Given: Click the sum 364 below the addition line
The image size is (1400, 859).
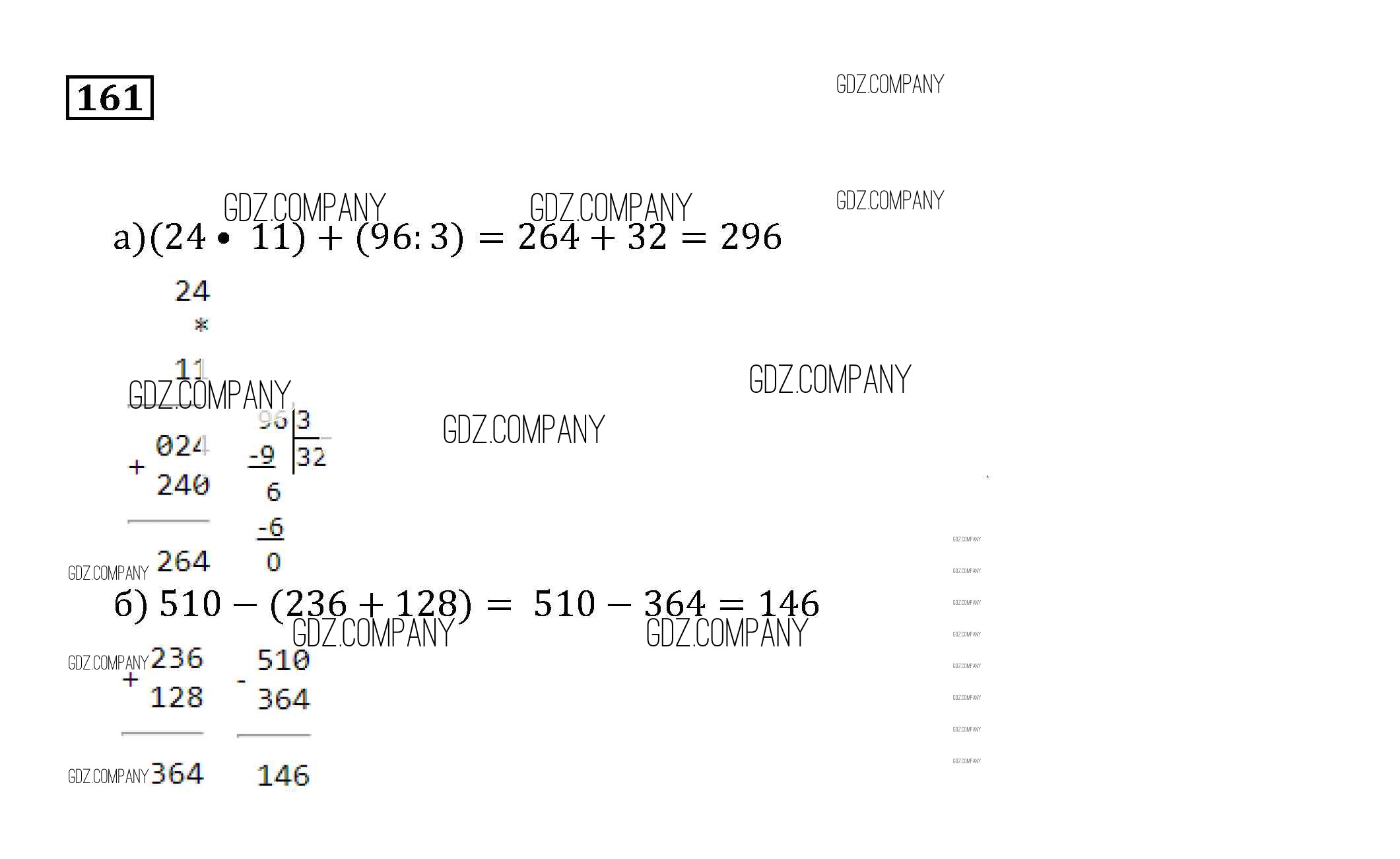Looking at the screenshot, I should (177, 774).
